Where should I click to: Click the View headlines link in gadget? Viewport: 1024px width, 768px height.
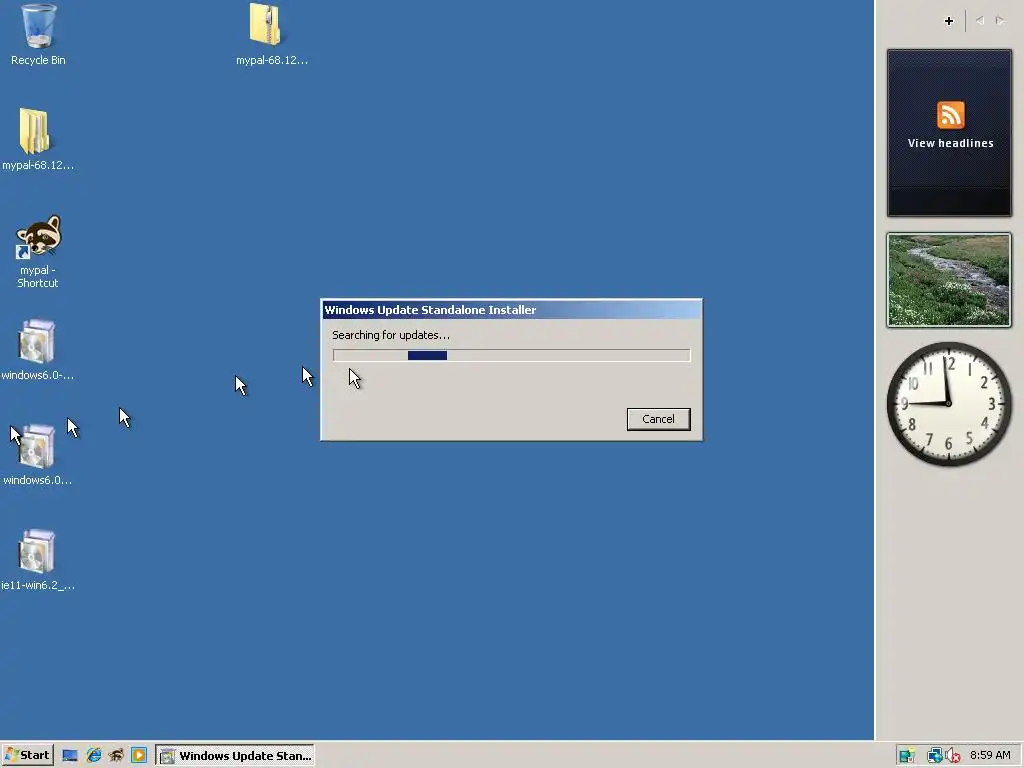950,143
